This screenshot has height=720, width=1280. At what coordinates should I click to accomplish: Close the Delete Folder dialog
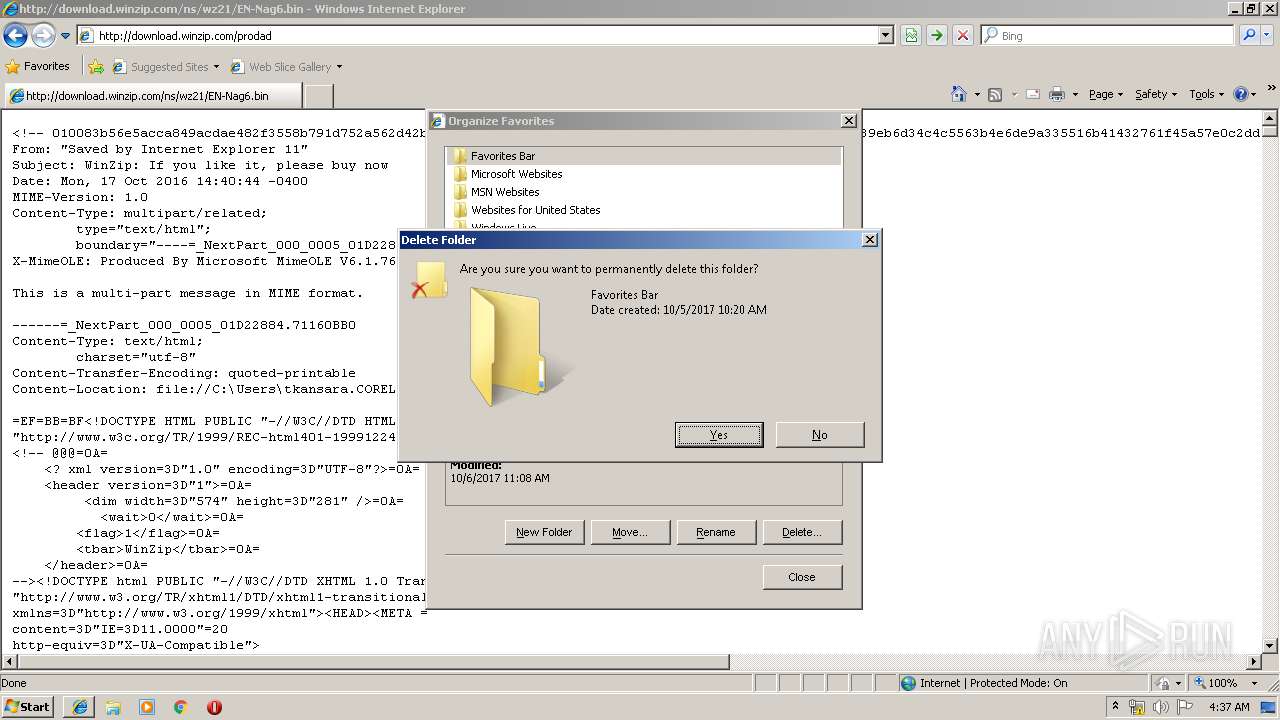pyautogui.click(x=869, y=240)
